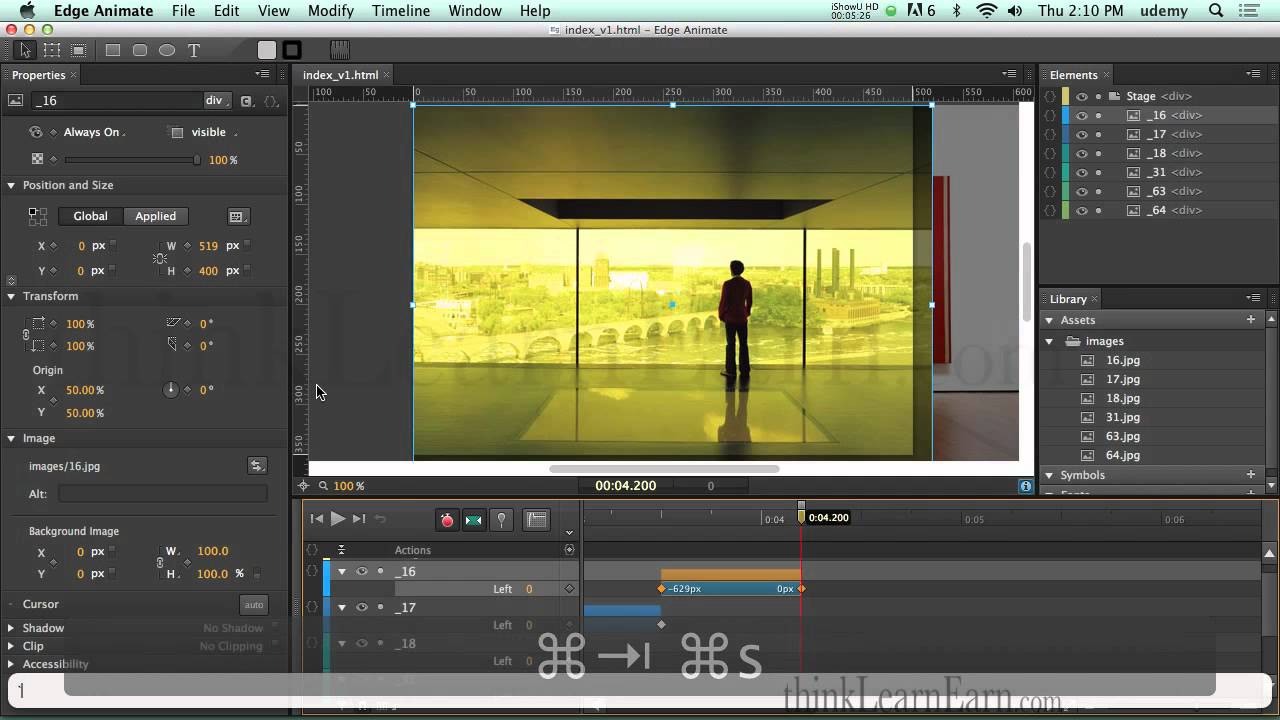Open the Apple menu
This screenshot has width=1280, height=720.
27,11
